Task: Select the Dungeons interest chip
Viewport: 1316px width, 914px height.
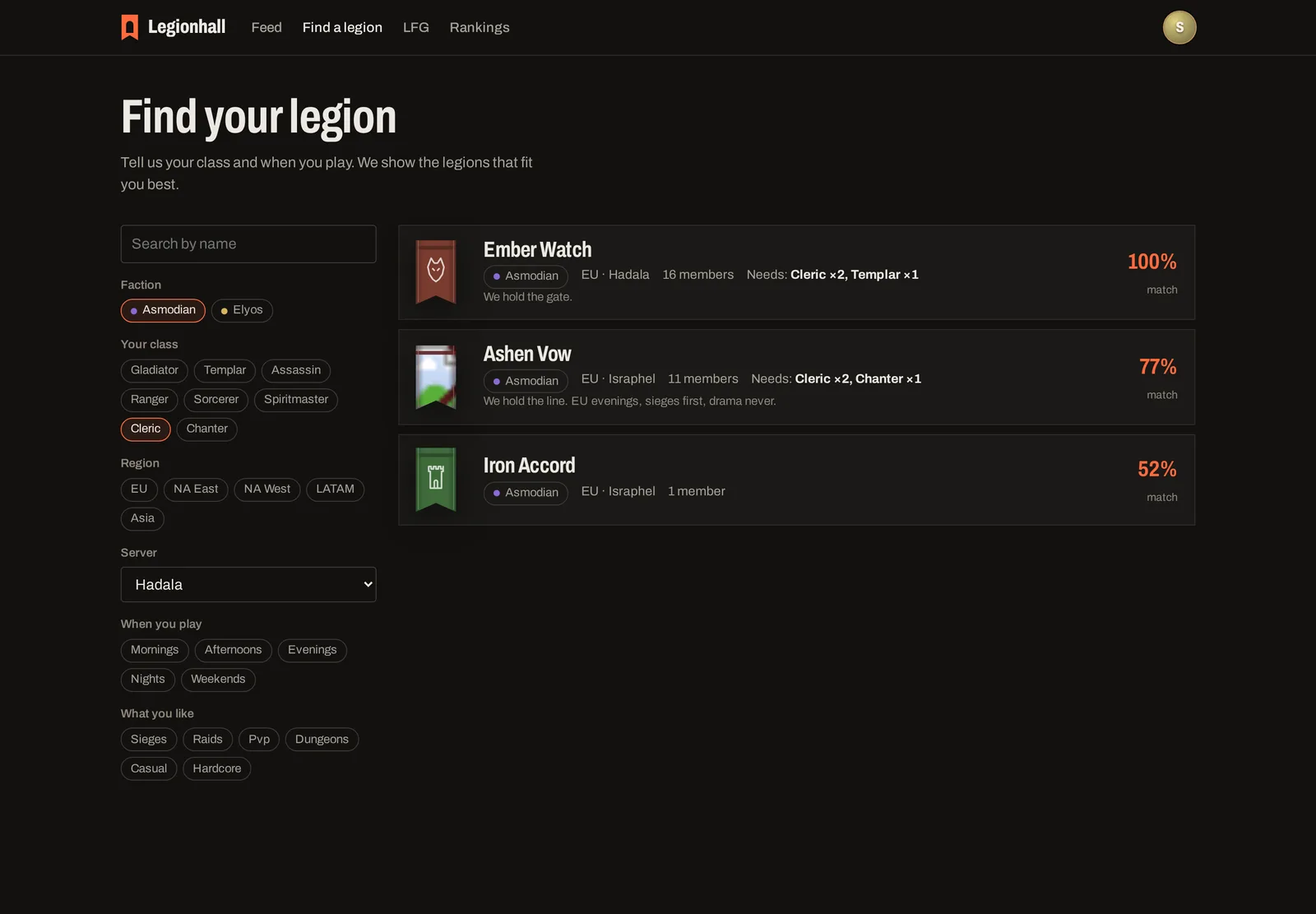Action: pos(322,740)
